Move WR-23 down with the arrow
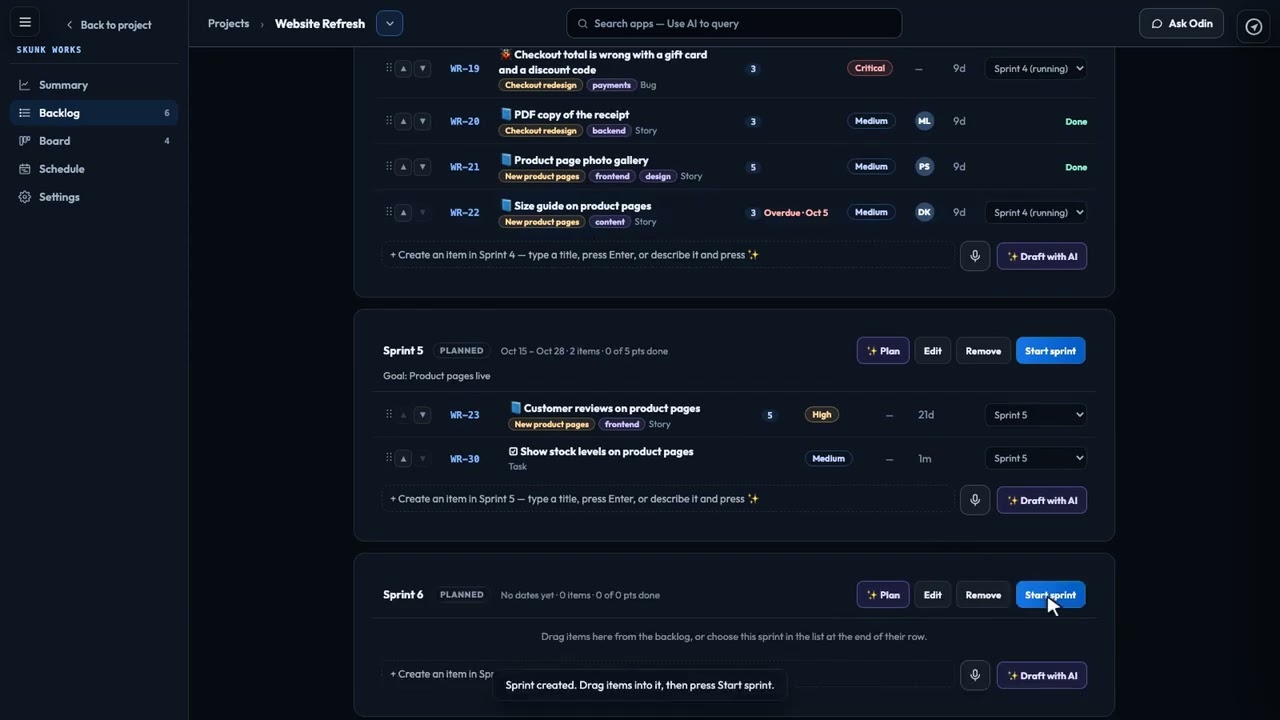The image size is (1280, 720). [422, 415]
